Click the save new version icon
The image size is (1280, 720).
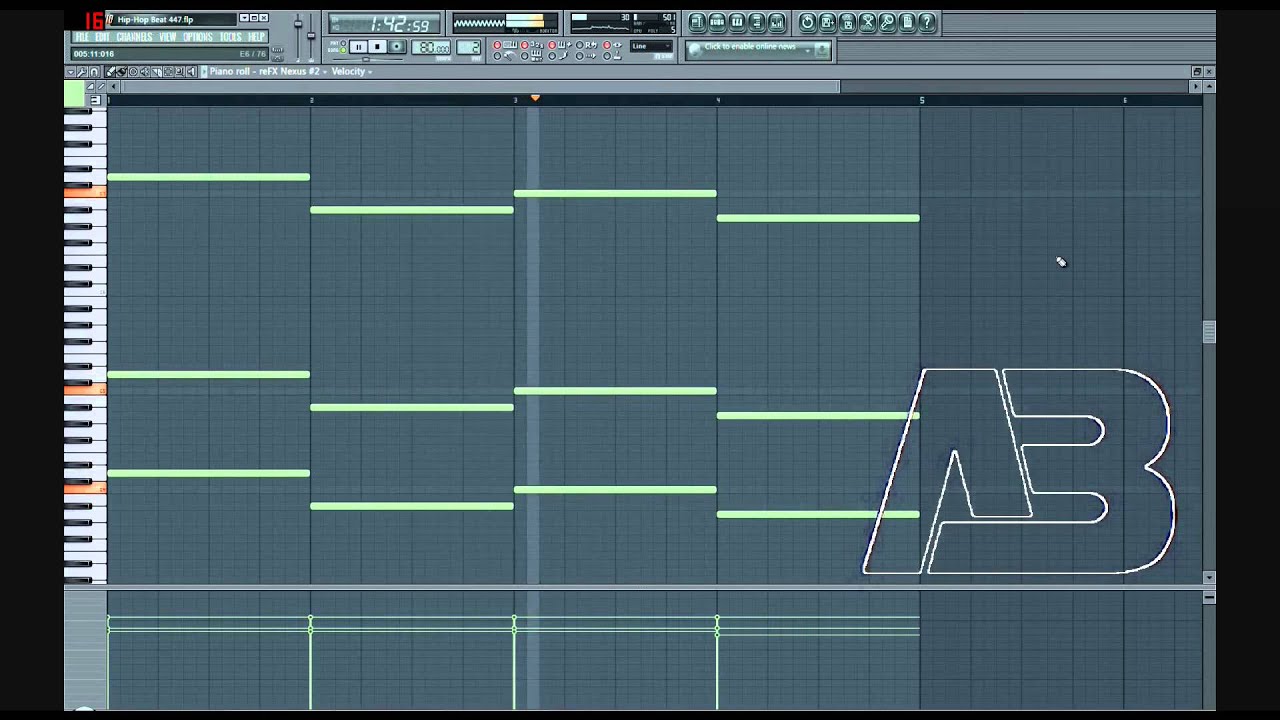pos(827,22)
